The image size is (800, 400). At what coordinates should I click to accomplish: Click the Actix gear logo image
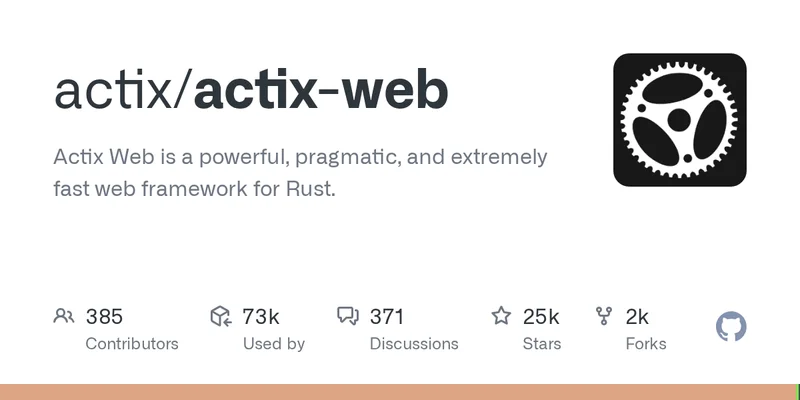pyautogui.click(x=680, y=120)
